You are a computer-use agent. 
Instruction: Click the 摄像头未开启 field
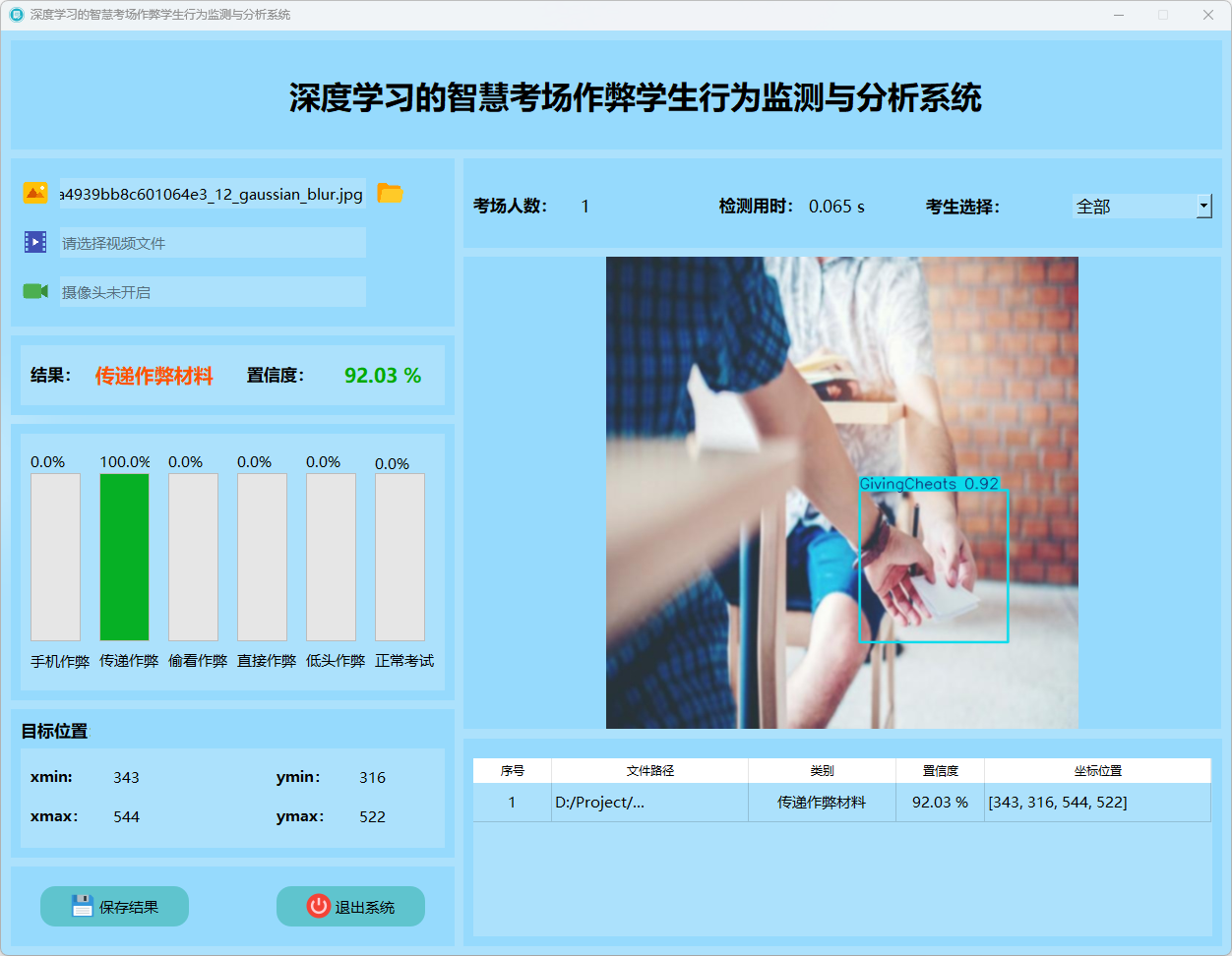213,292
